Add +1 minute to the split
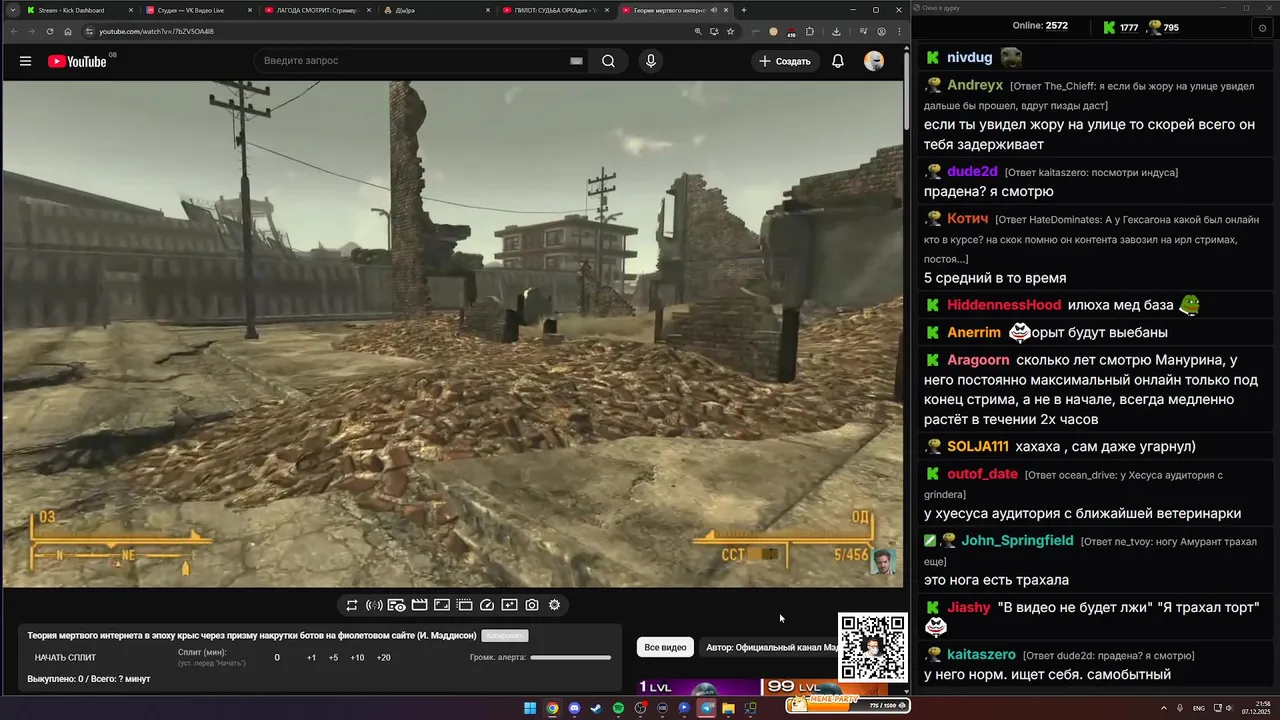This screenshot has width=1280, height=720. coord(311,658)
